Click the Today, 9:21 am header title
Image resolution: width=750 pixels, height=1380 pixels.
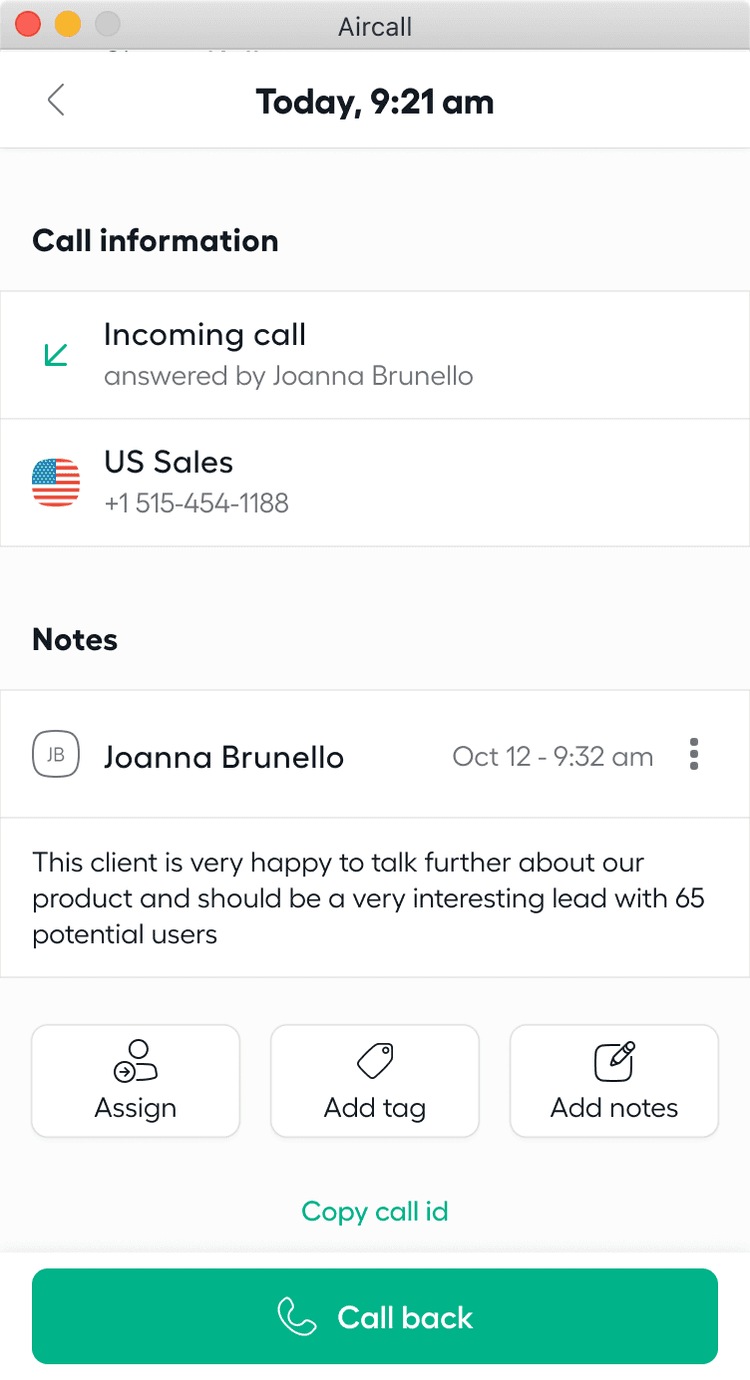(x=375, y=102)
